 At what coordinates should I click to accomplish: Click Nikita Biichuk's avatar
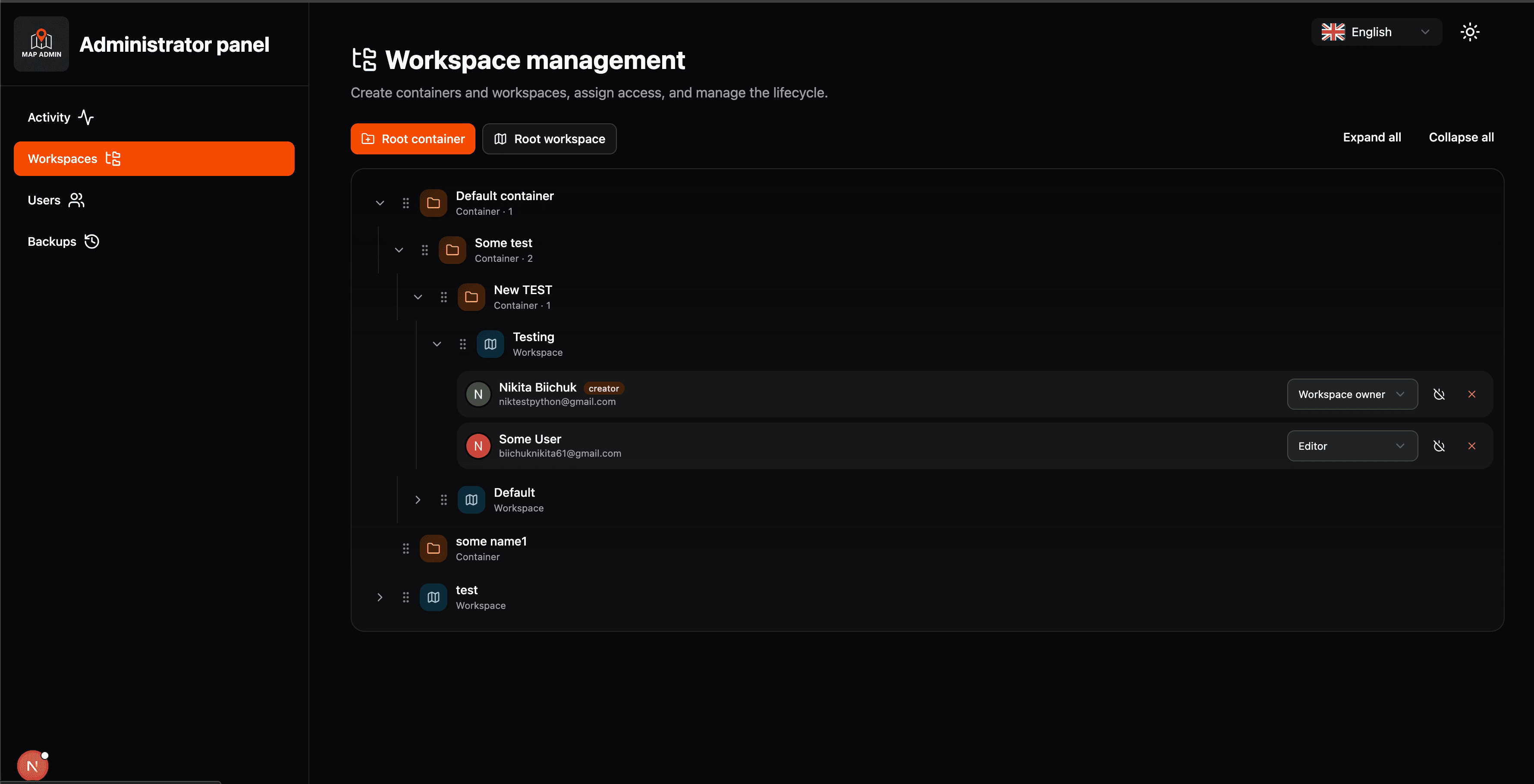[x=478, y=395]
